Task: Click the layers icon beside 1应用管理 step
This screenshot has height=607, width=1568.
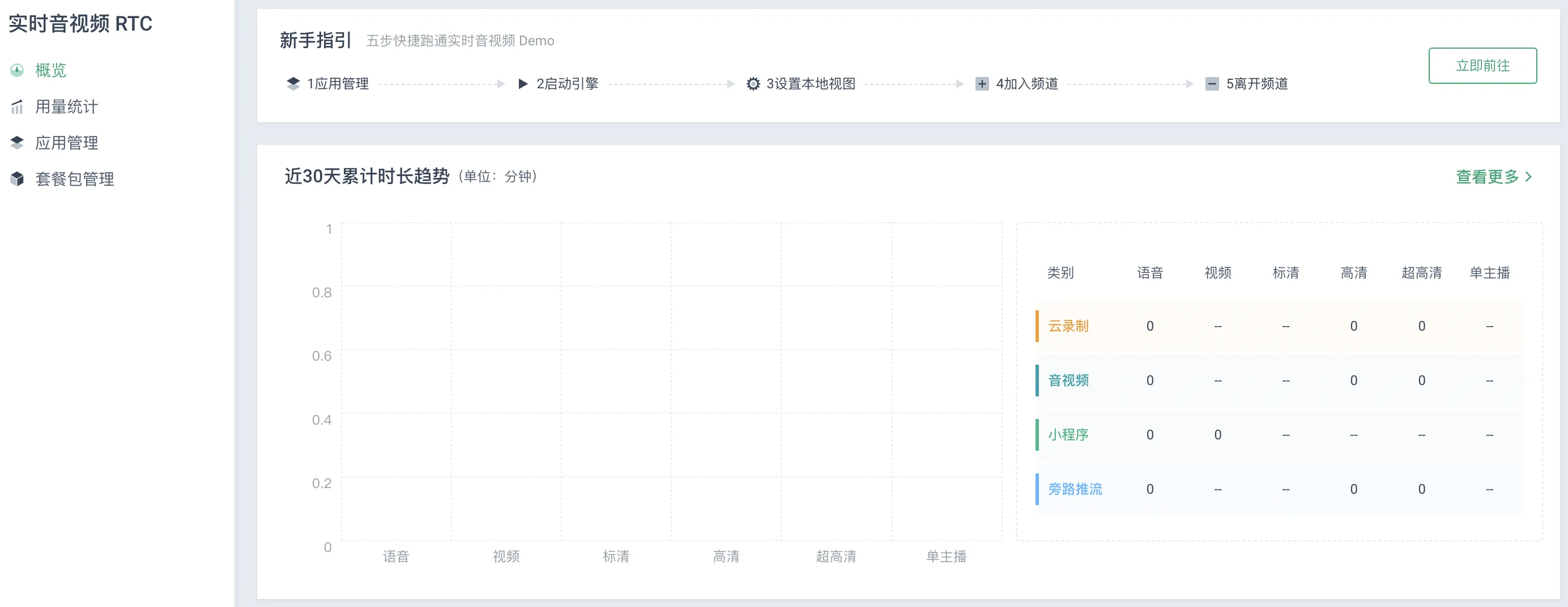Action: [293, 84]
